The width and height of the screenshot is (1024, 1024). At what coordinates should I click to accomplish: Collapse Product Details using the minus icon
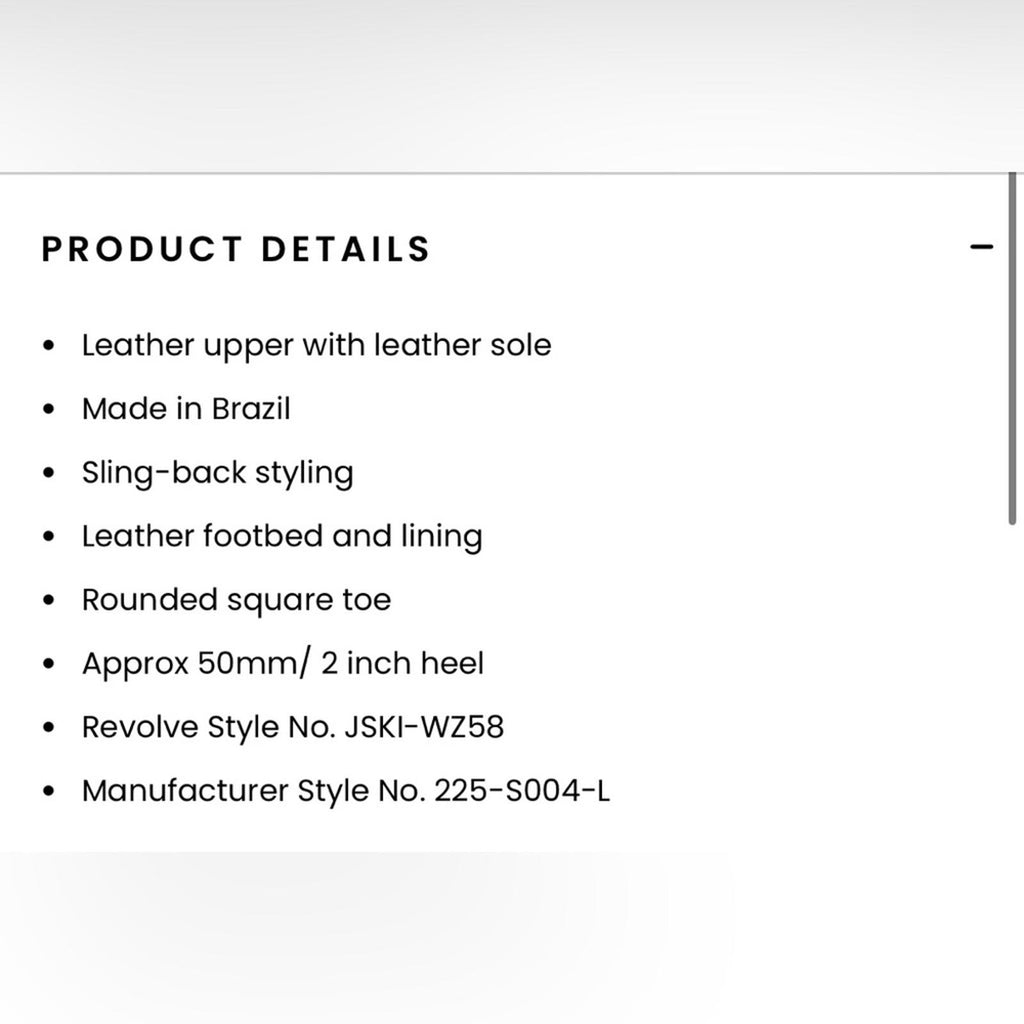[x=981, y=247]
